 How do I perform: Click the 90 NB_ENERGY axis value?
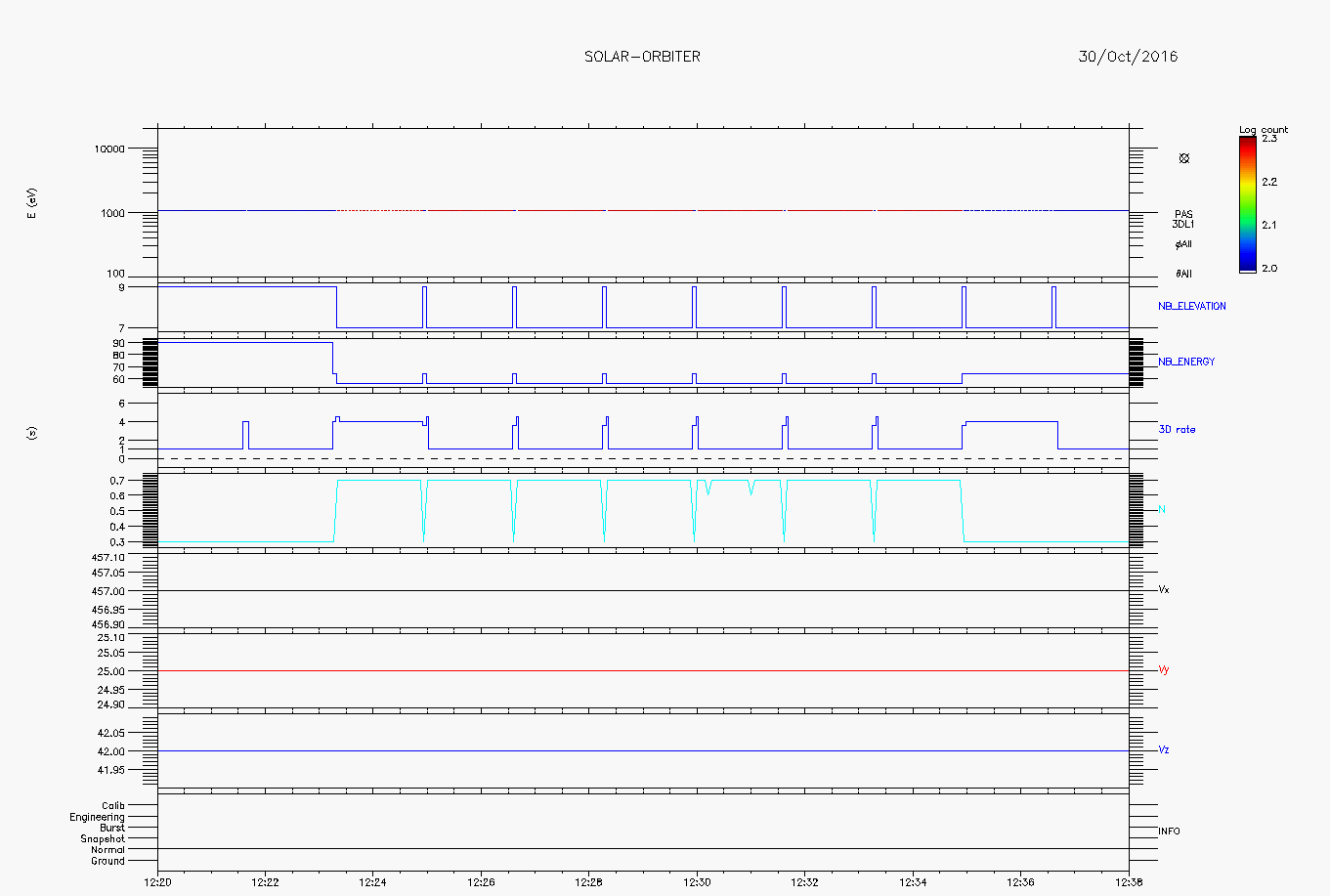point(119,343)
